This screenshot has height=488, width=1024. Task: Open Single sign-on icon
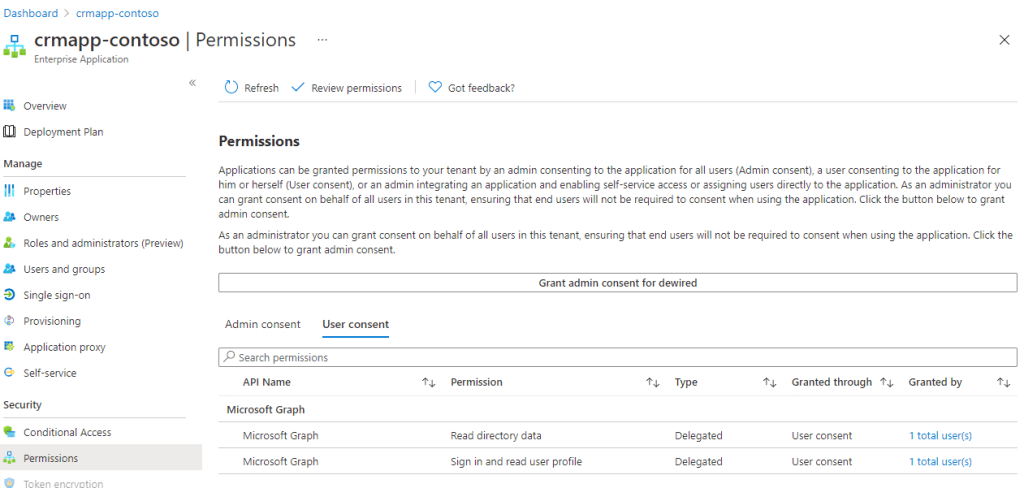tap(10, 295)
